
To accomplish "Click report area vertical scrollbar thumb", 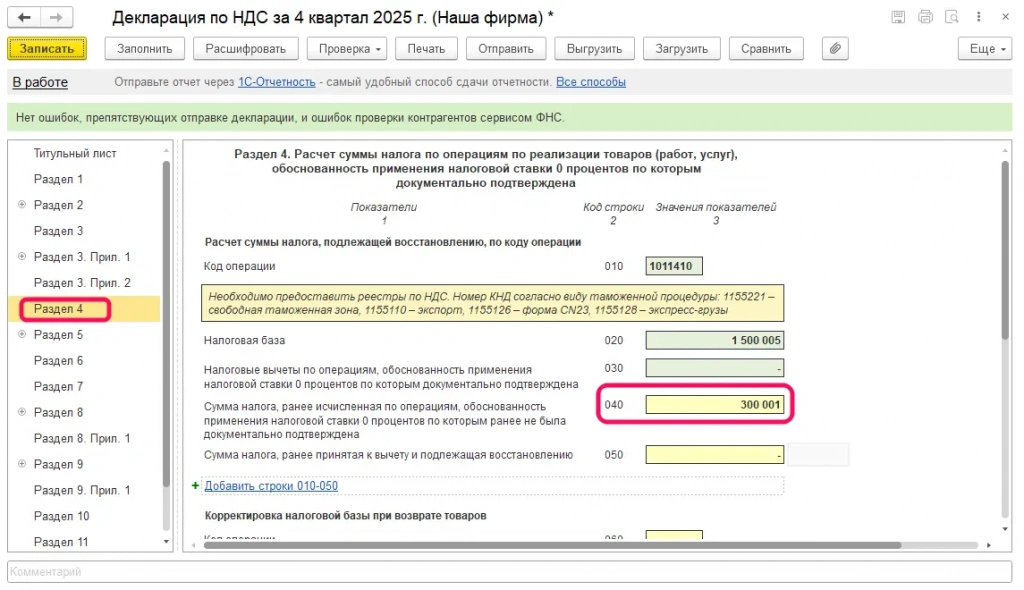I will click(1005, 250).
